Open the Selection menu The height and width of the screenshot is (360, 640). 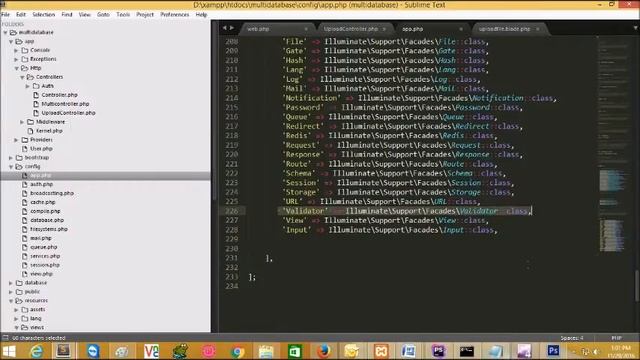click(44, 14)
